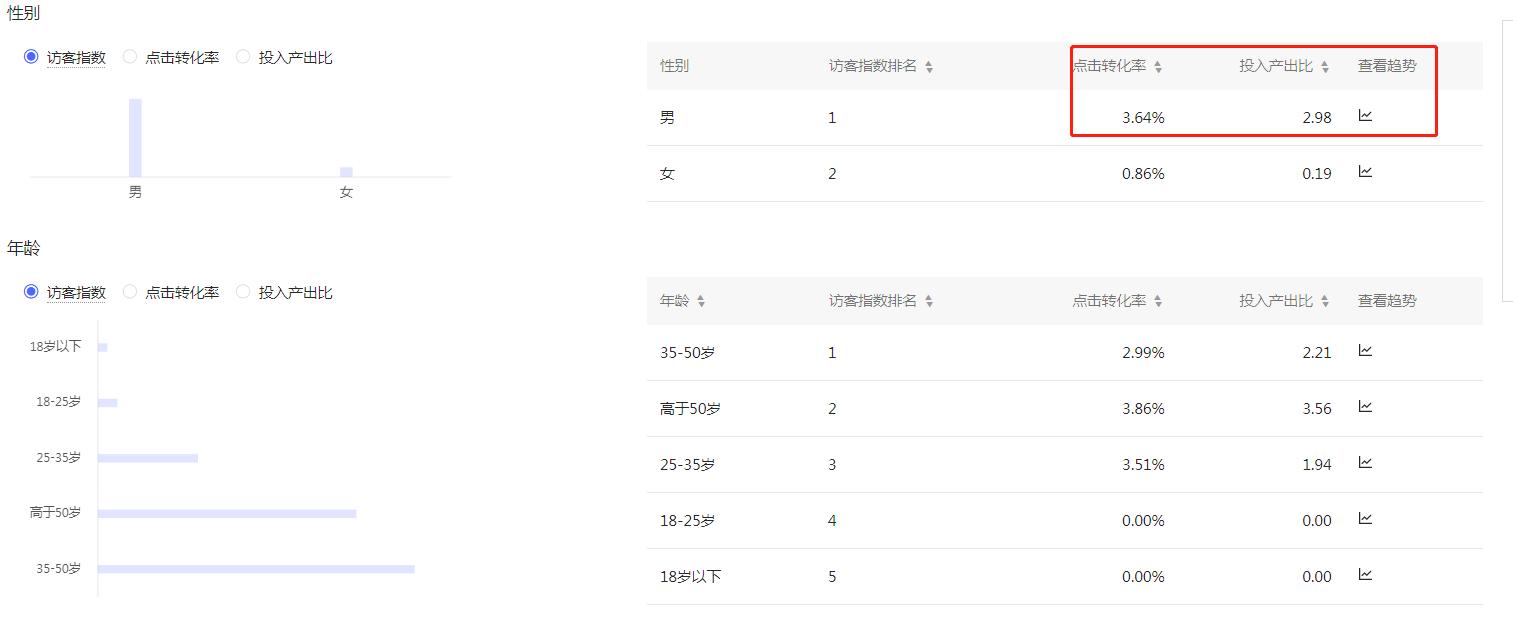Image resolution: width=1513 pixels, height=636 pixels.
Task: Select 访客指数 option in gender section
Action: 32,57
